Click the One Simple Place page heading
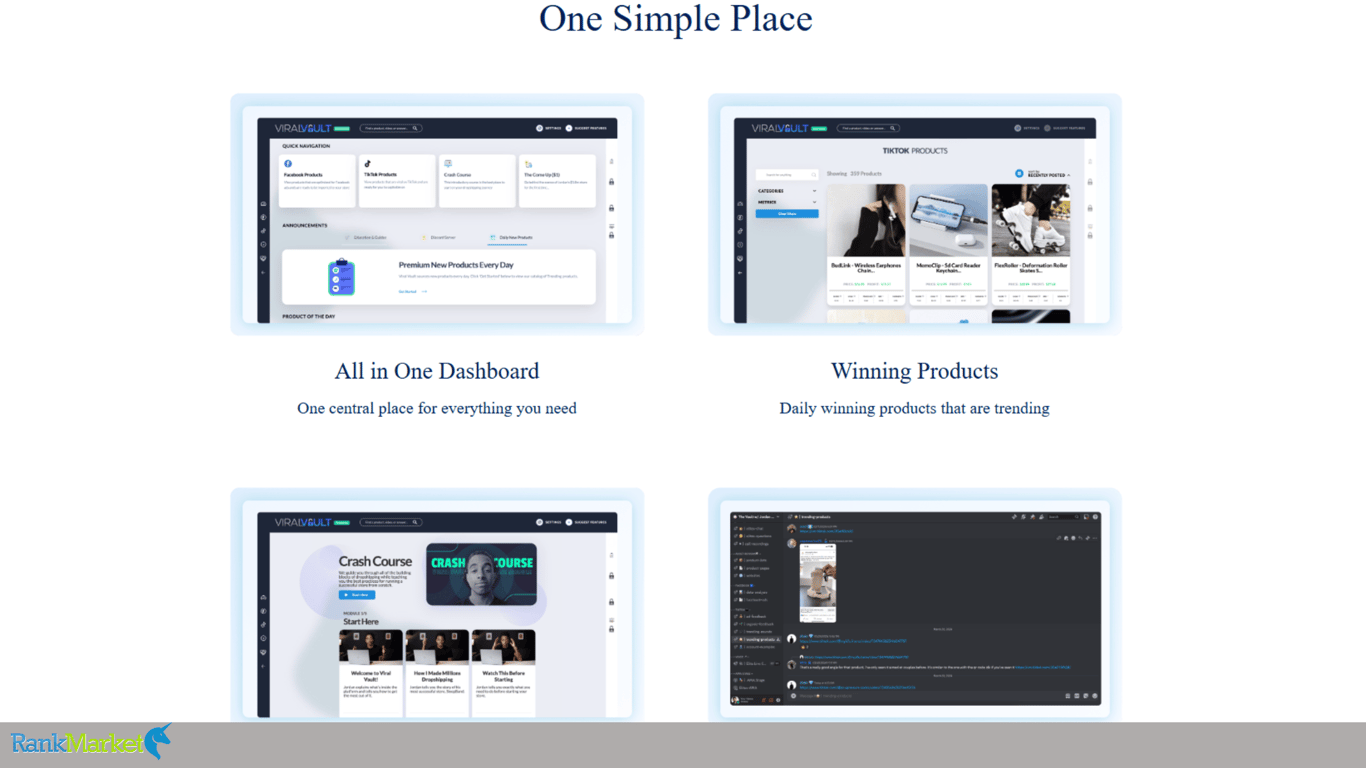Image resolution: width=1366 pixels, height=768 pixels. pos(676,18)
